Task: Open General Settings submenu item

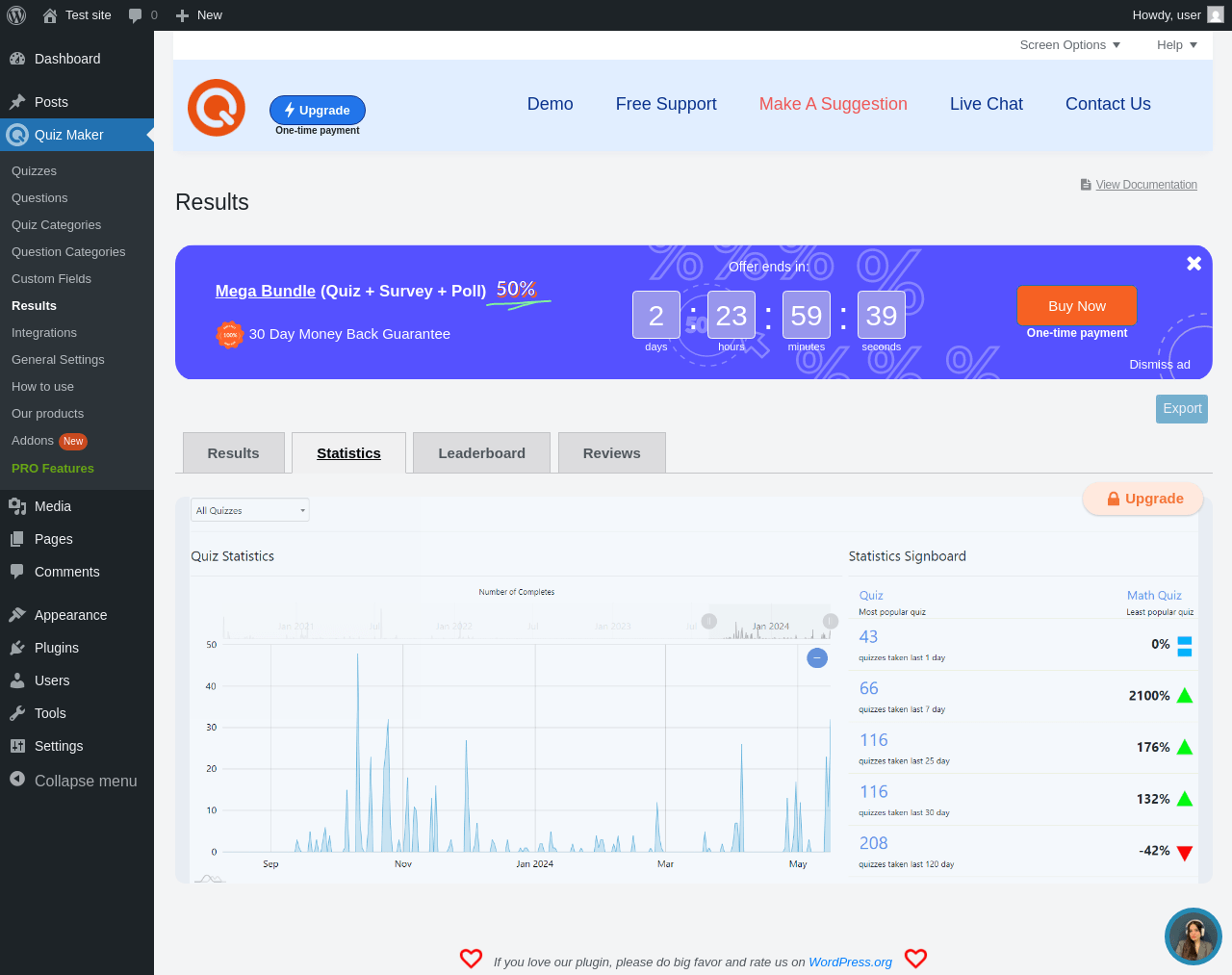Action: coord(77,360)
